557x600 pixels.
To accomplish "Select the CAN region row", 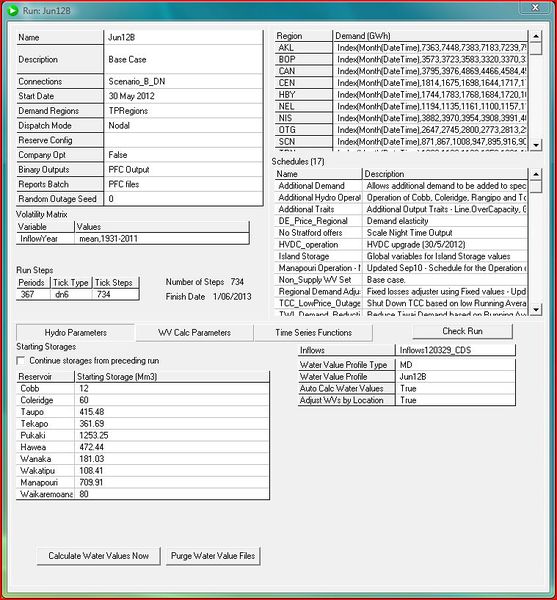I will [401, 71].
